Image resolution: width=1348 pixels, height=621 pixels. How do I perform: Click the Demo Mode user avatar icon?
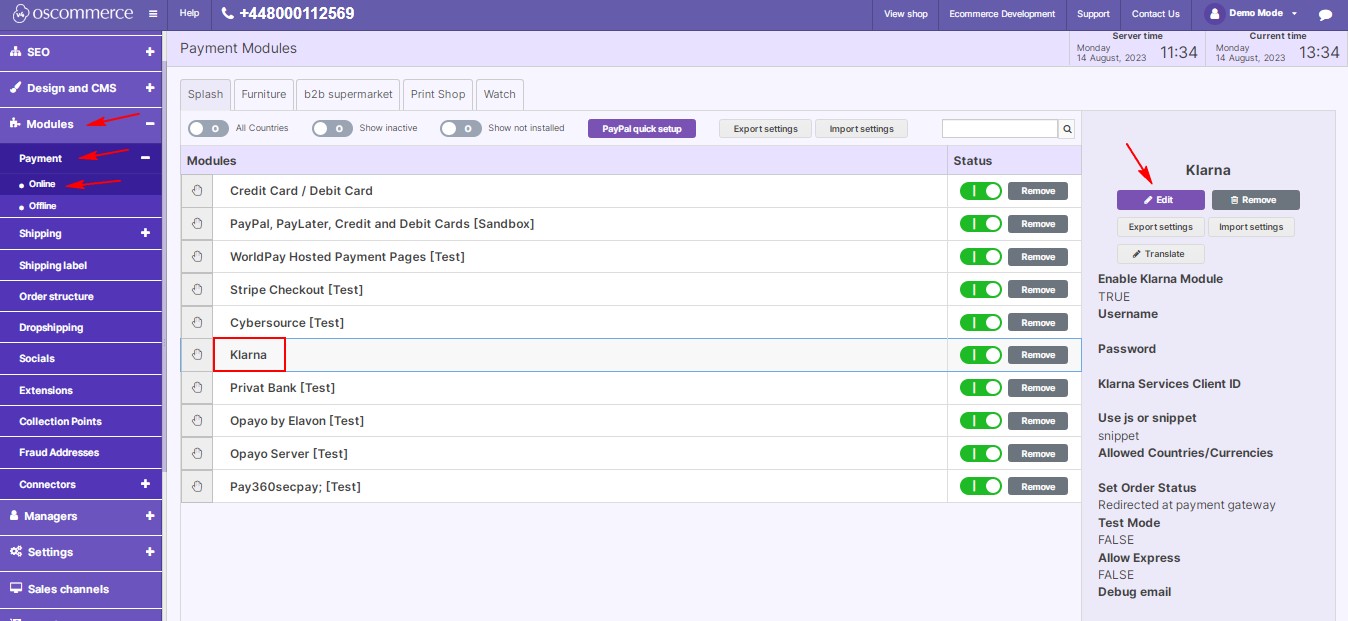coord(1215,14)
